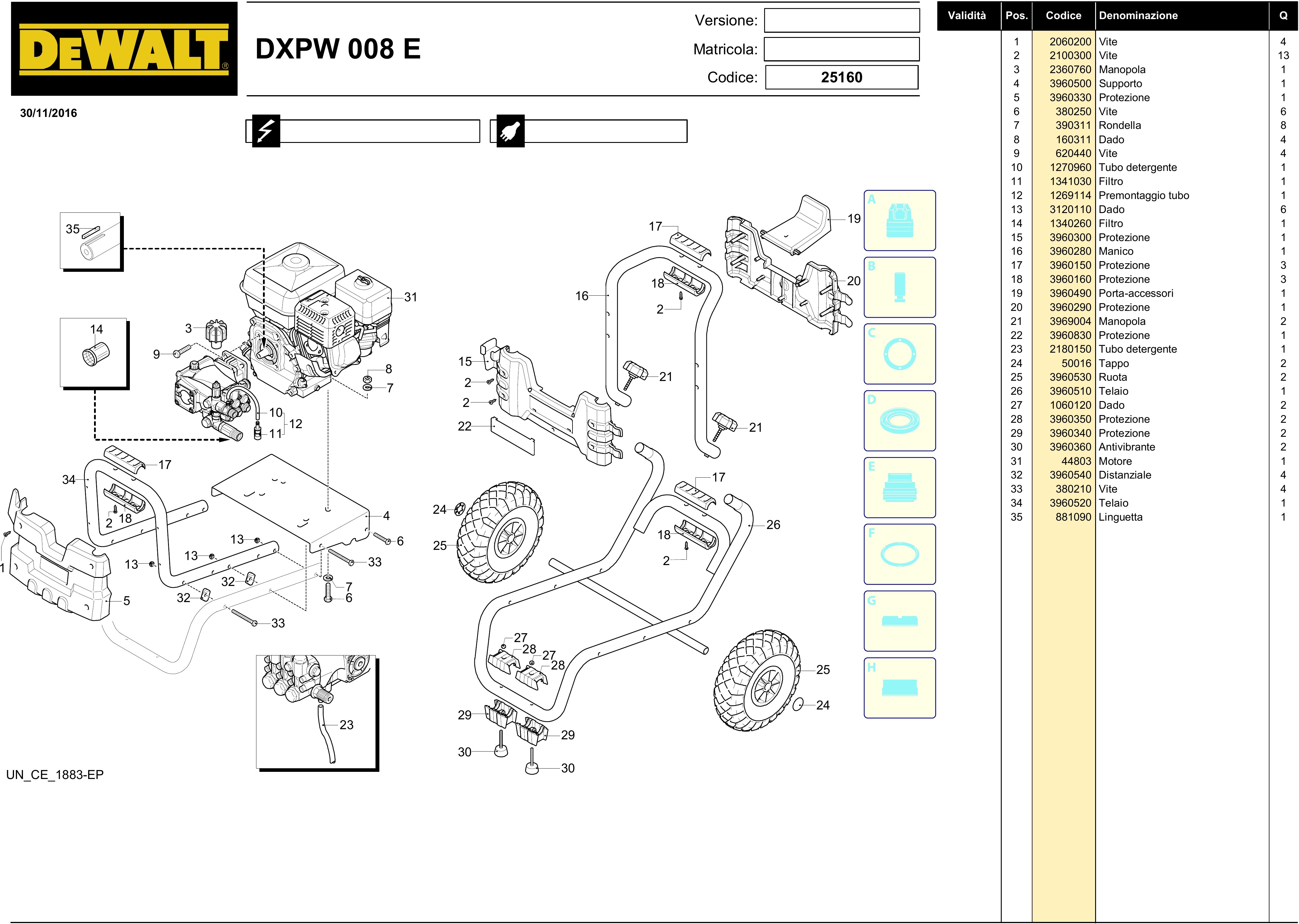Click callout number 34 on the frame
This screenshot has height=924, width=1299.
coord(69,480)
